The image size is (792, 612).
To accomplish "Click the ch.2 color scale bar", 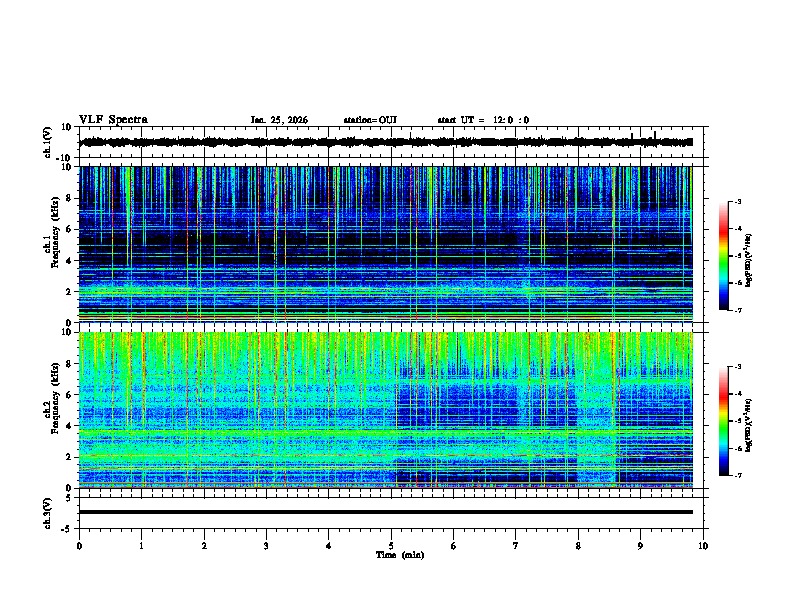I will (x=724, y=421).
